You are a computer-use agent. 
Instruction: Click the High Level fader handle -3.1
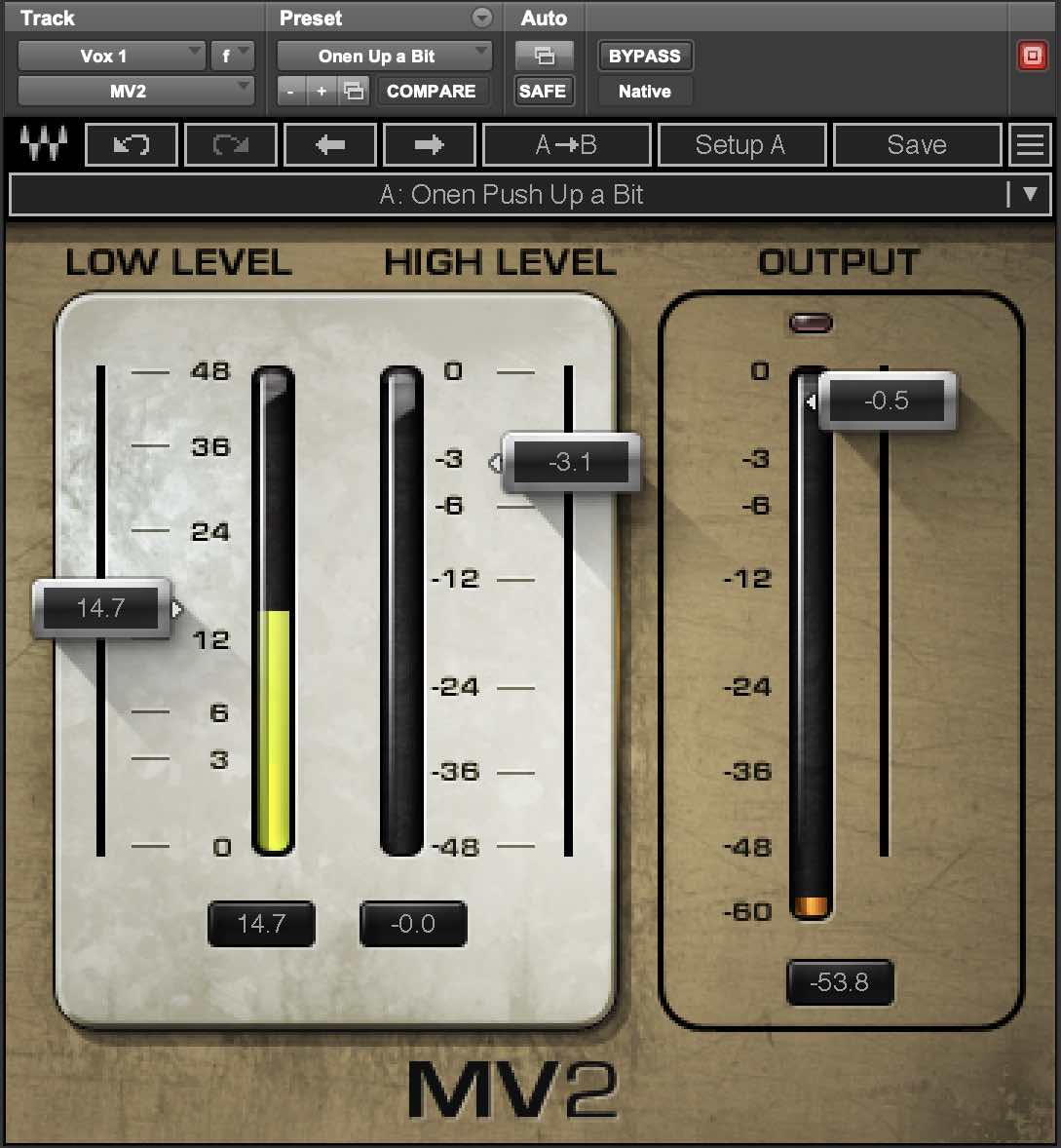571,462
